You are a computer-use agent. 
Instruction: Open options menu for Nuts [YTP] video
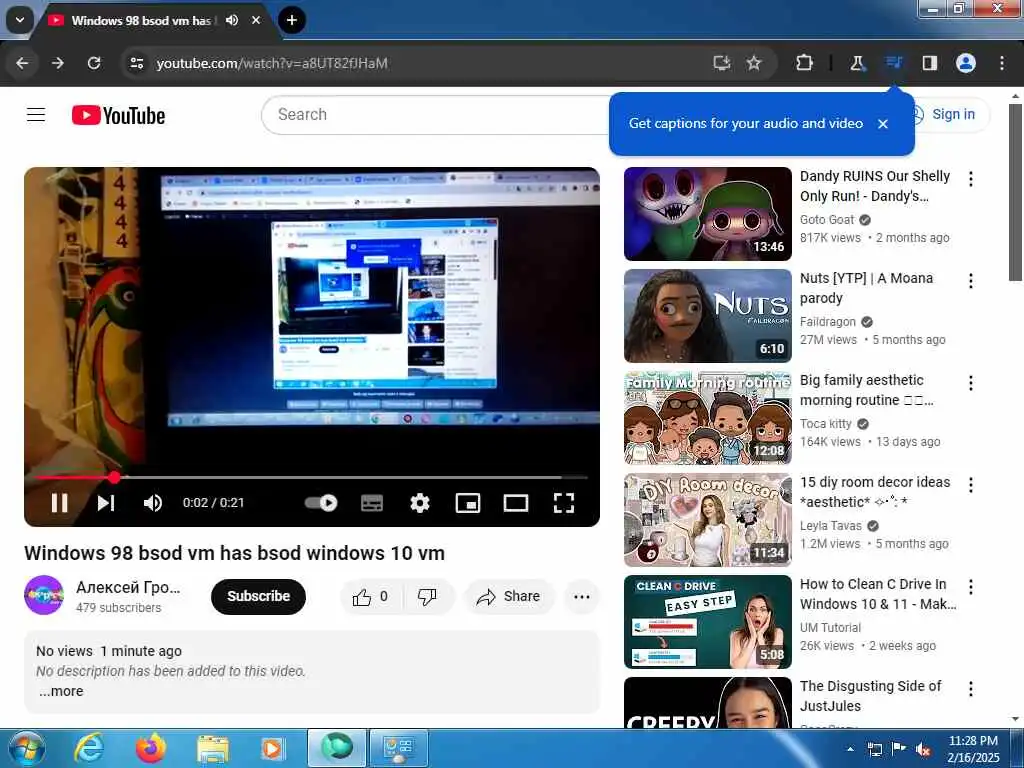click(971, 281)
